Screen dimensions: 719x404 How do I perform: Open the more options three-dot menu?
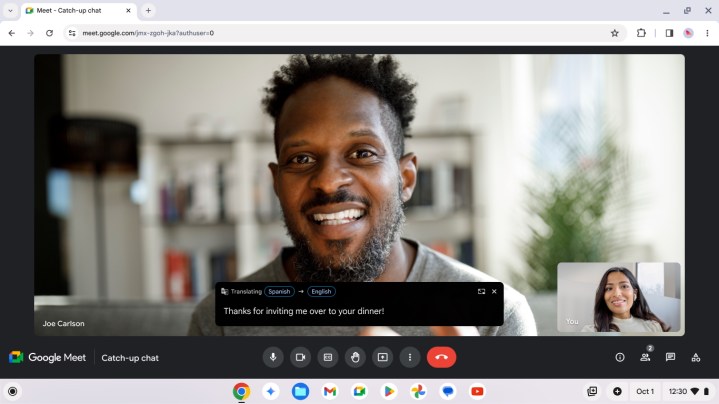click(408, 357)
